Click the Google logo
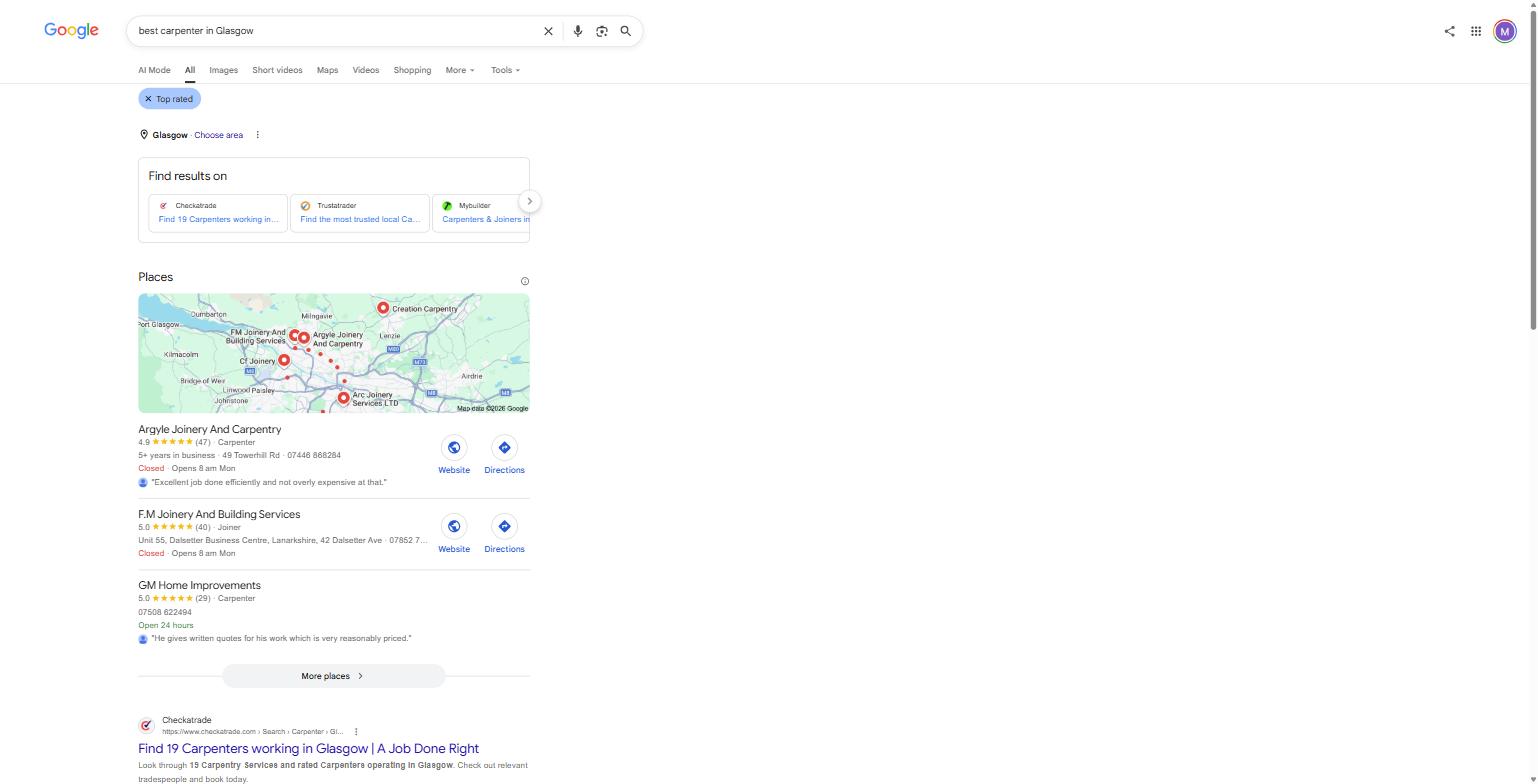The height and width of the screenshot is (784, 1538). pyautogui.click(x=71, y=31)
